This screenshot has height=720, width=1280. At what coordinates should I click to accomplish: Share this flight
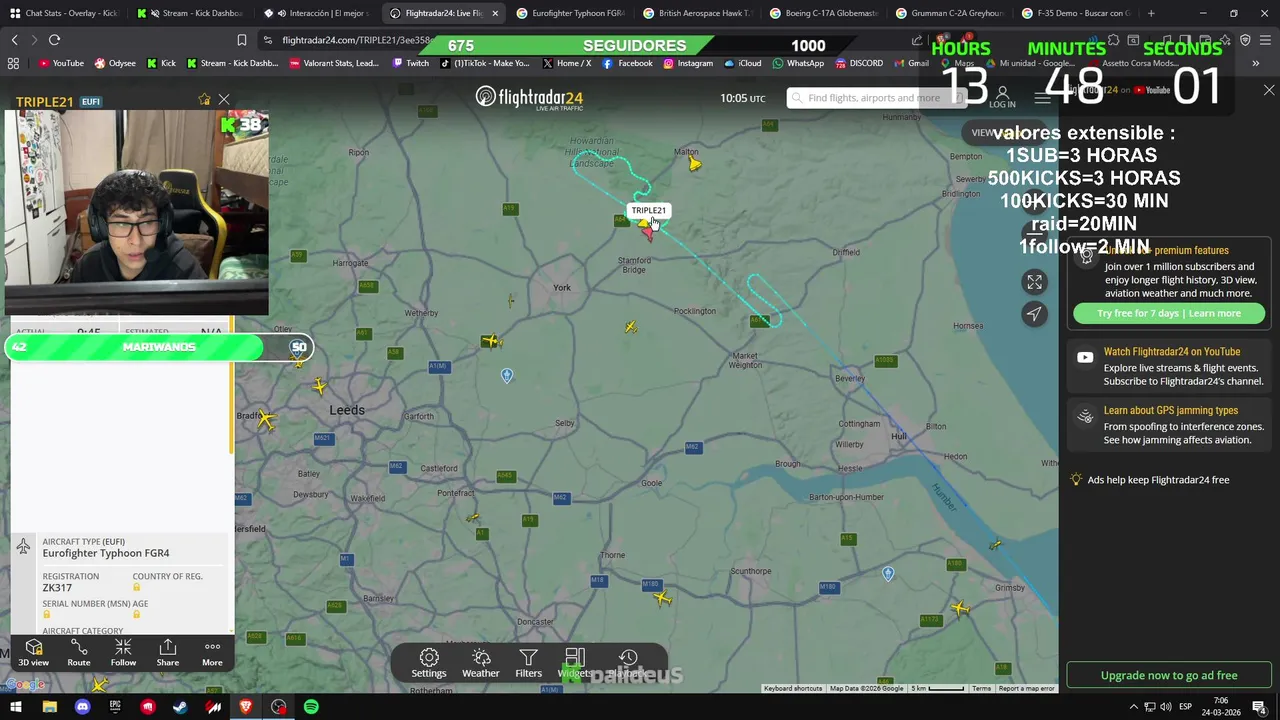point(168,653)
